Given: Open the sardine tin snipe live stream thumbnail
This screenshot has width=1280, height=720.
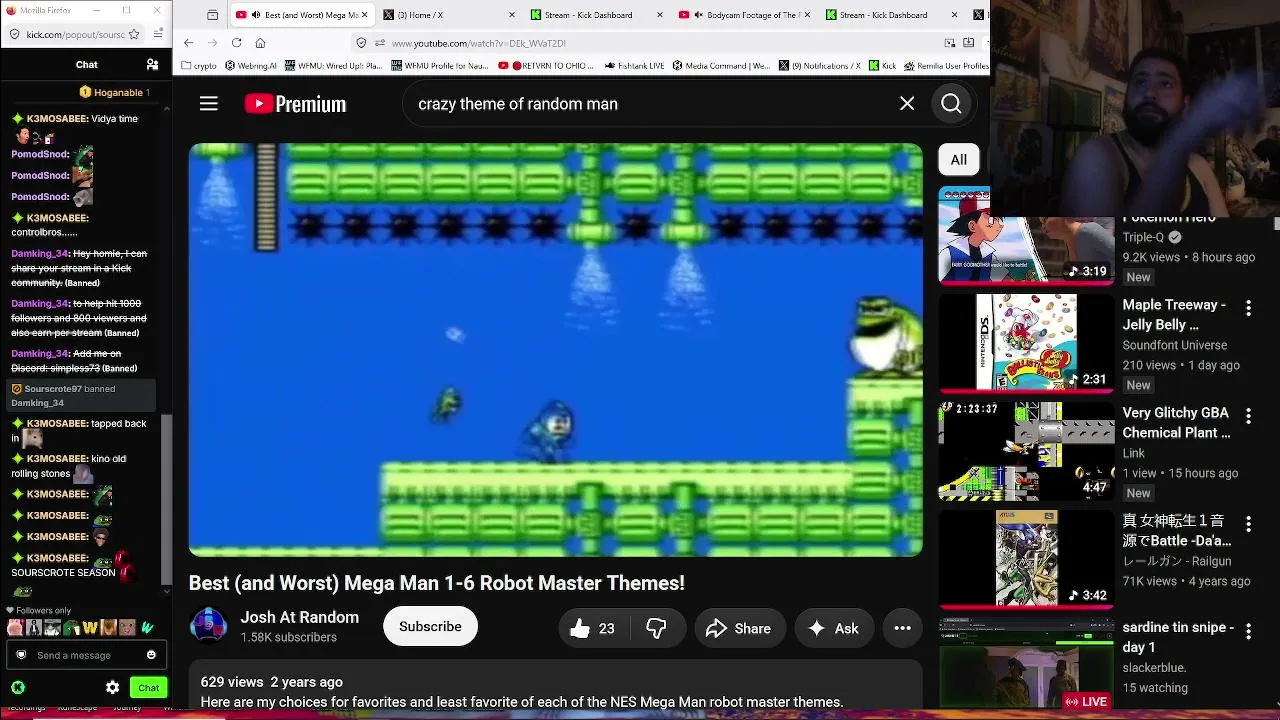Looking at the screenshot, I should [x=1026, y=664].
